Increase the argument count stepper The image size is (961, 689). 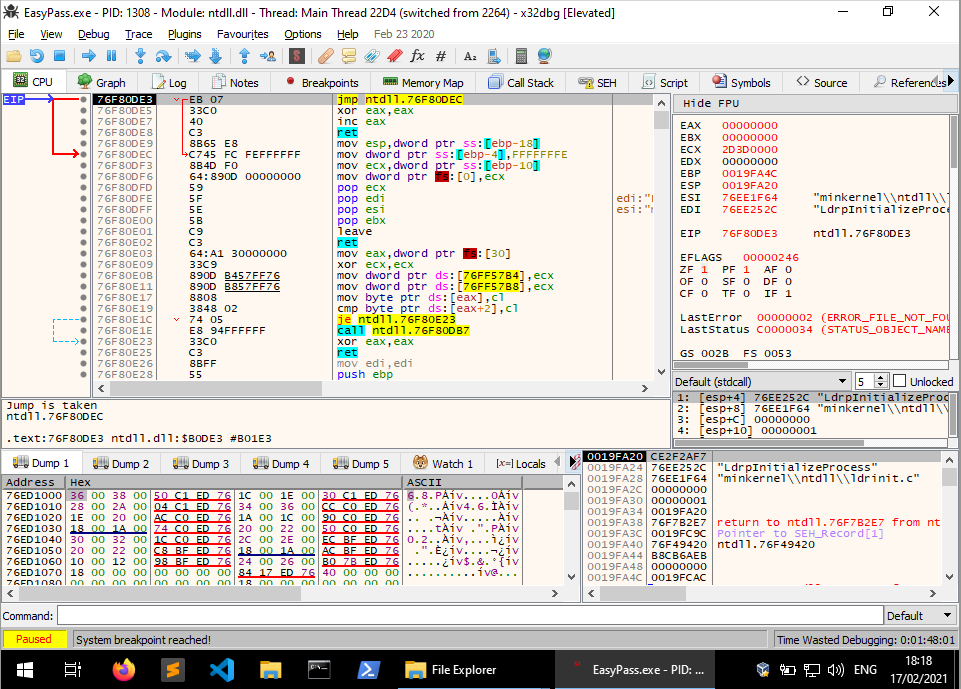(881, 378)
